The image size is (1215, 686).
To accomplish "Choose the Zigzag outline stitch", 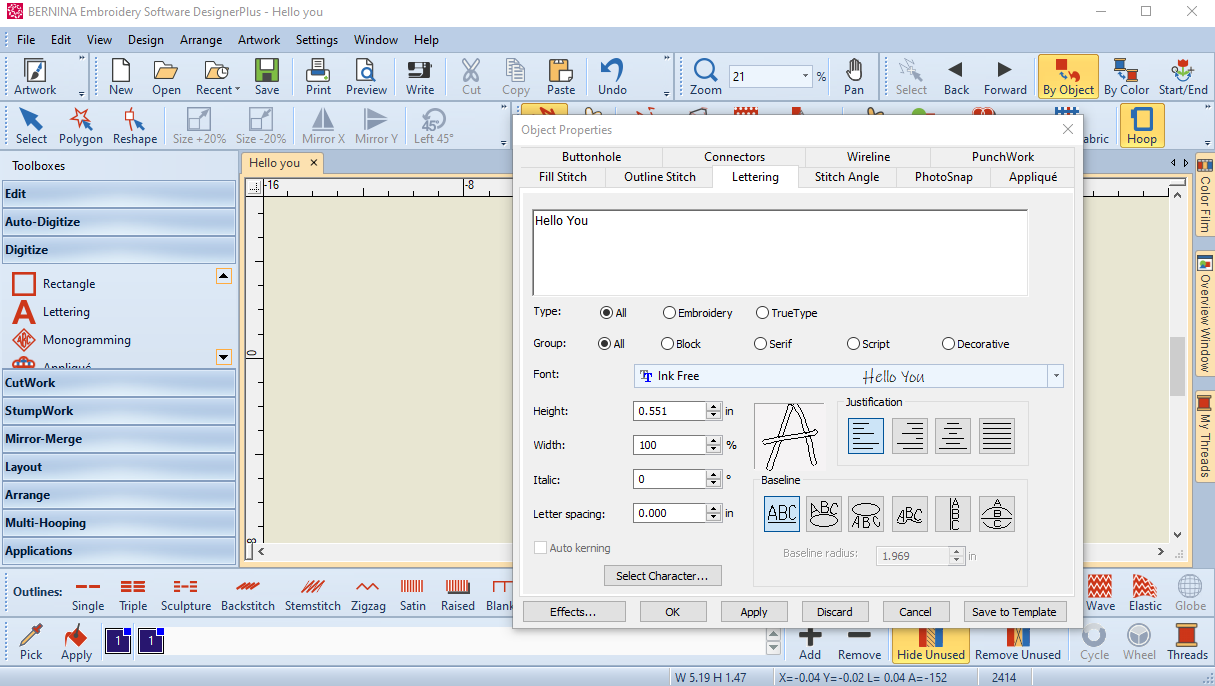I will tap(368, 594).
